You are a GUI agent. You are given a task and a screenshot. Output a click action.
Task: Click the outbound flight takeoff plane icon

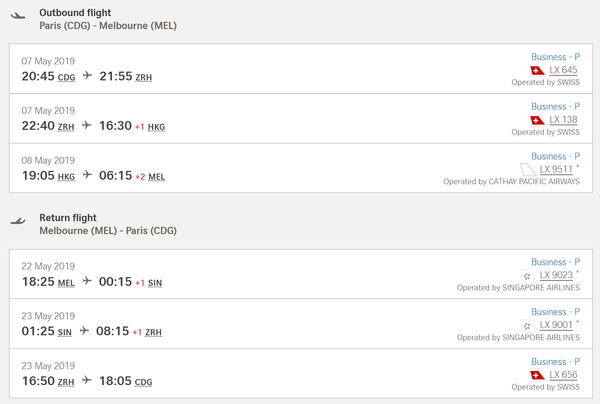point(18,16)
